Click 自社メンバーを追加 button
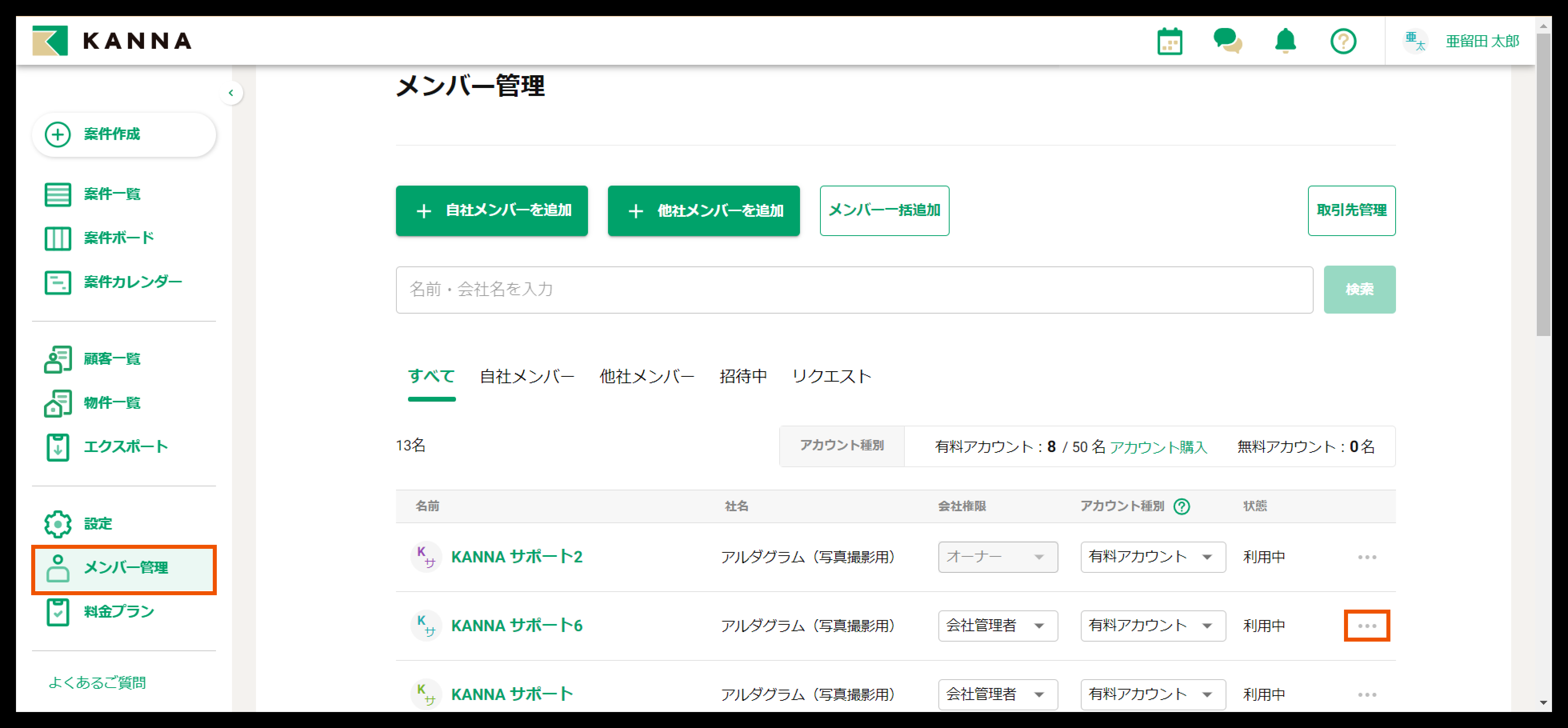Image resolution: width=1568 pixels, height=728 pixels. (491, 211)
